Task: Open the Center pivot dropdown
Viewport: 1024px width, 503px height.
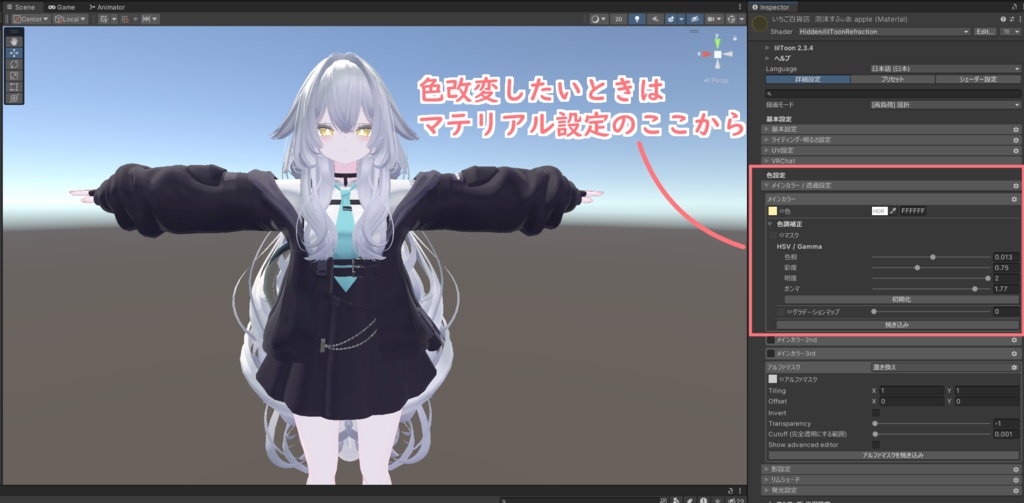Action: (x=31, y=19)
